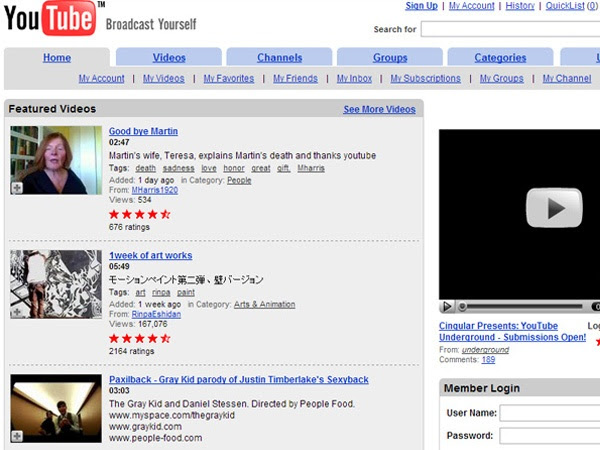
Task: Click the honor tag
Action: pos(234,168)
